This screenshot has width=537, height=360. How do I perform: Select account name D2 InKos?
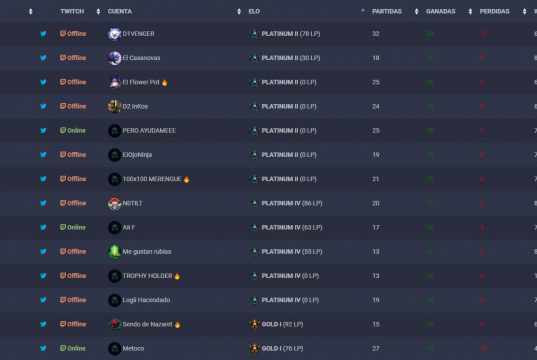(135, 107)
